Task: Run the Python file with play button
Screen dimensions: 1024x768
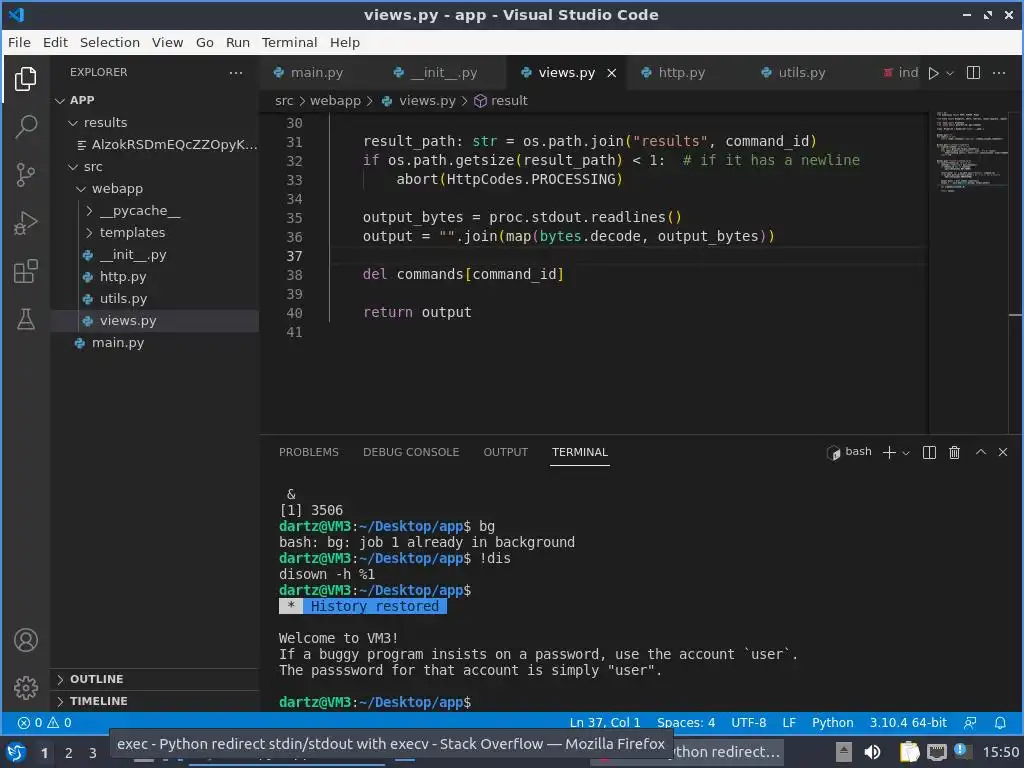Action: click(933, 73)
